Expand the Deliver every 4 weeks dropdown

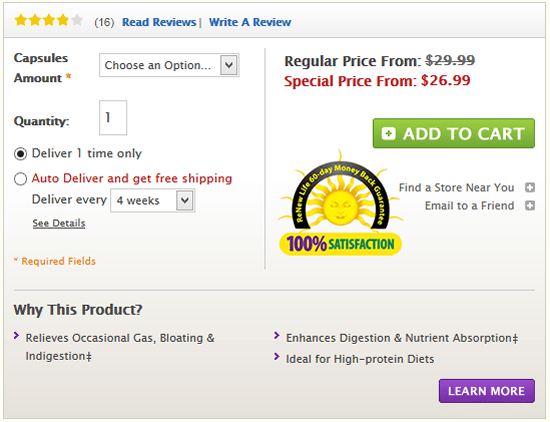point(153,200)
